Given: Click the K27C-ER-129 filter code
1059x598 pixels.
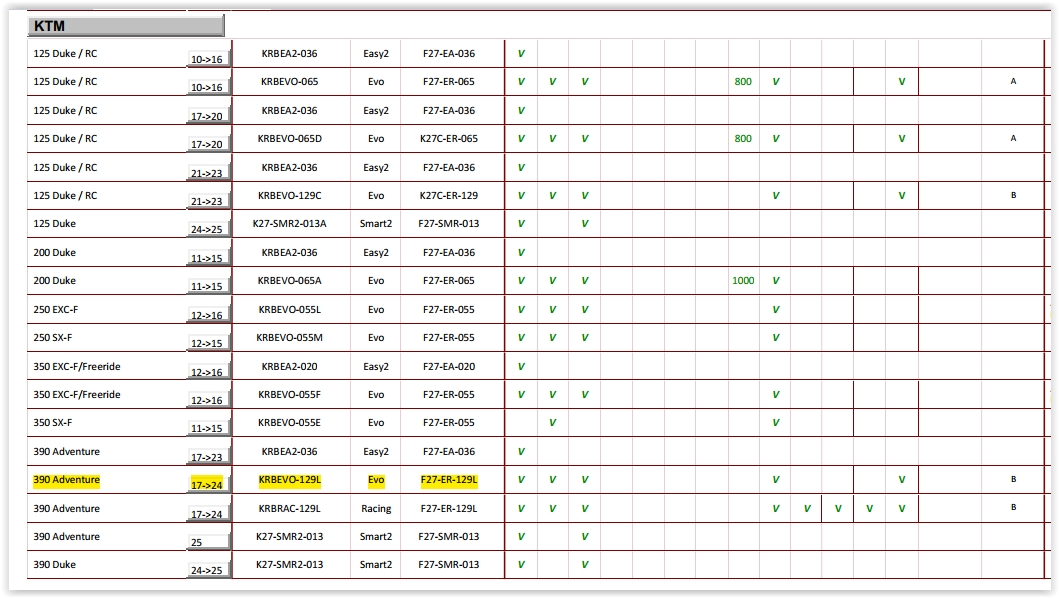Looking at the screenshot, I should (x=449, y=196).
